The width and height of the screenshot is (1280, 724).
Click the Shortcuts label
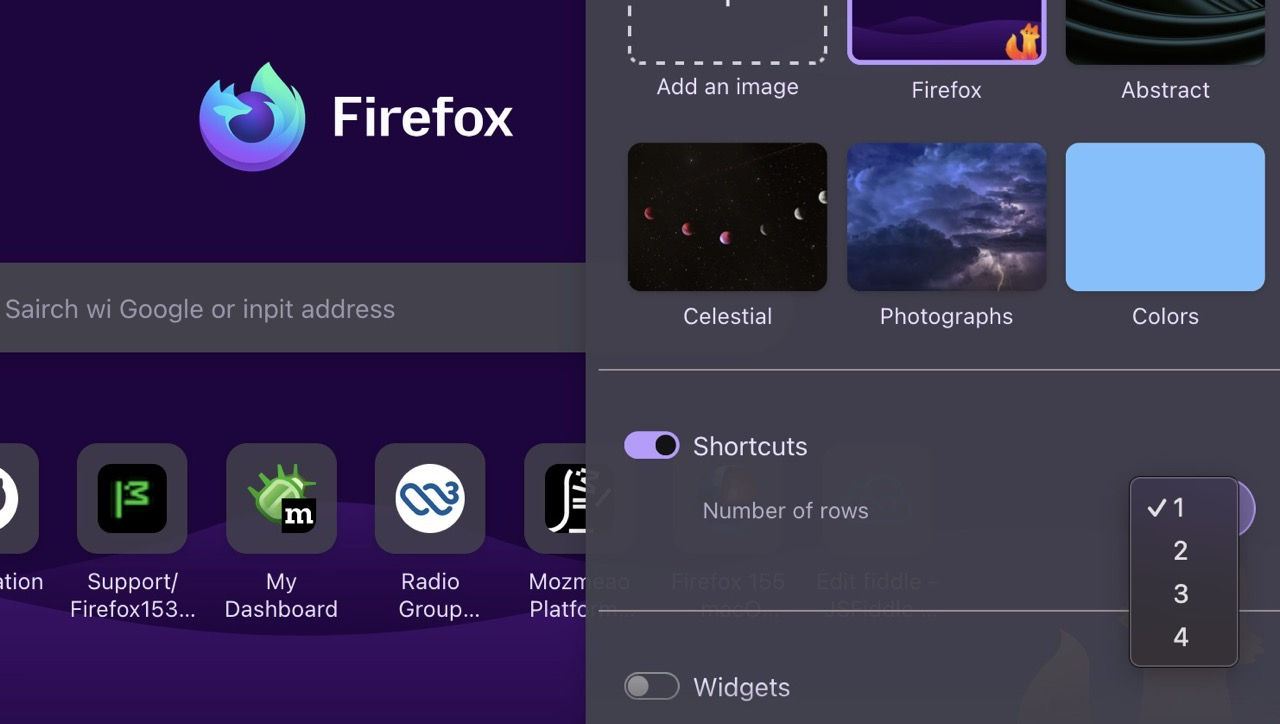[750, 446]
